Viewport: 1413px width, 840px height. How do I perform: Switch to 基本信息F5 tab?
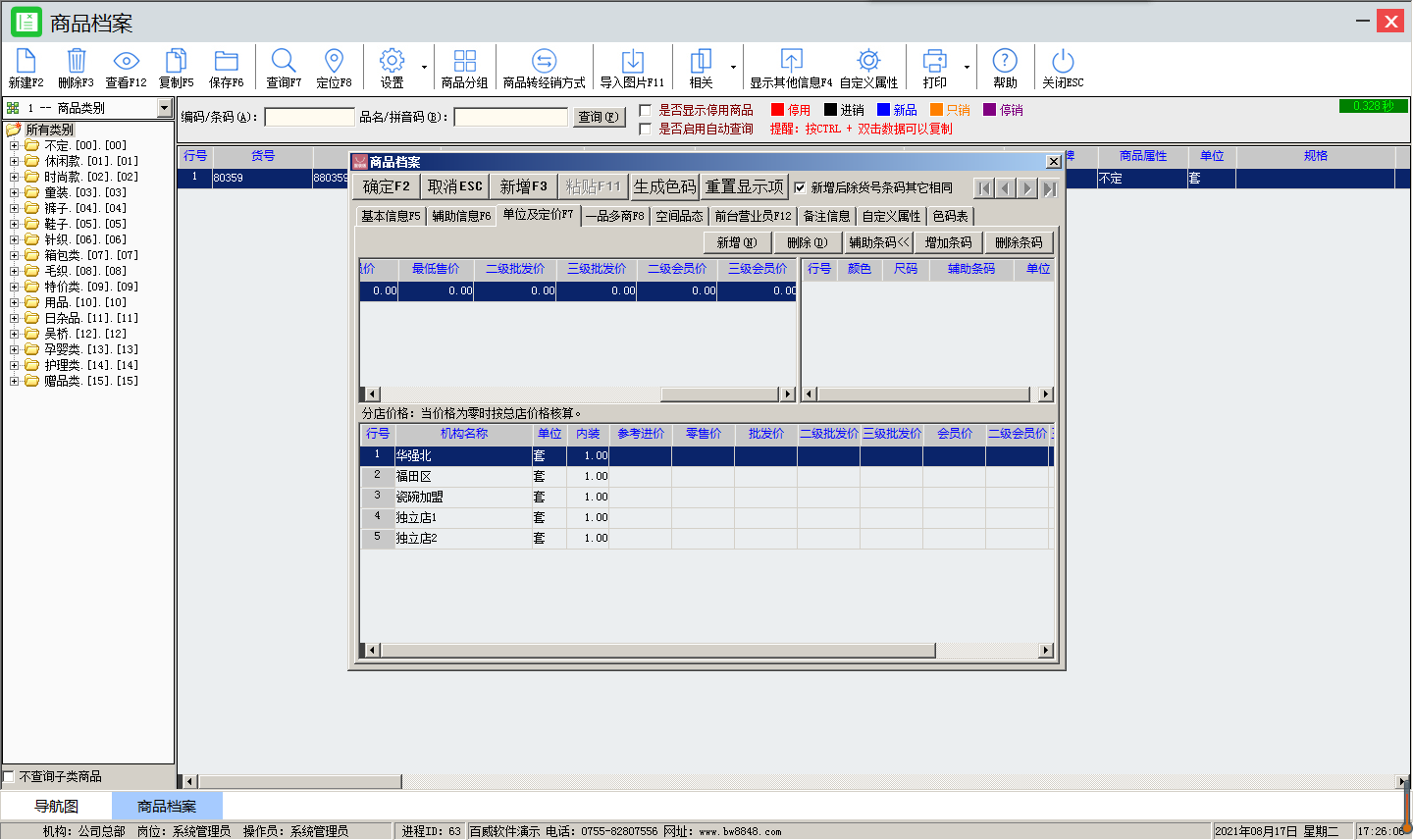pos(391,216)
